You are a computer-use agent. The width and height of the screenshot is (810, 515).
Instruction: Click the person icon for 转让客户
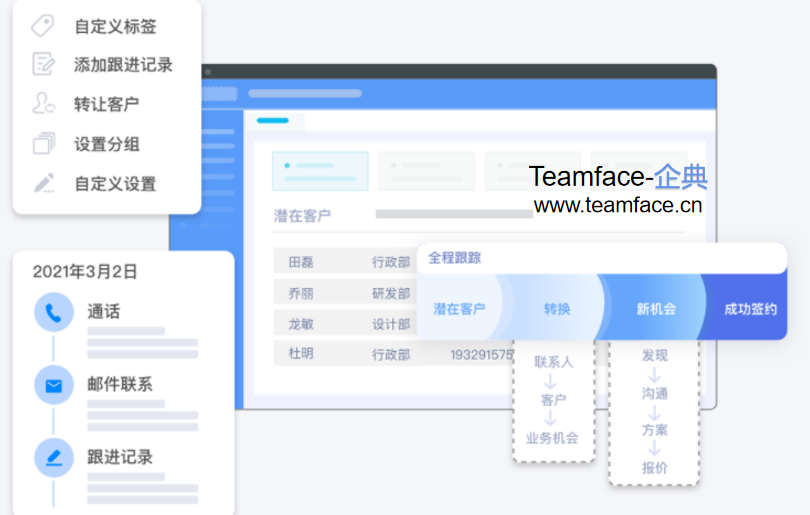click(x=43, y=103)
